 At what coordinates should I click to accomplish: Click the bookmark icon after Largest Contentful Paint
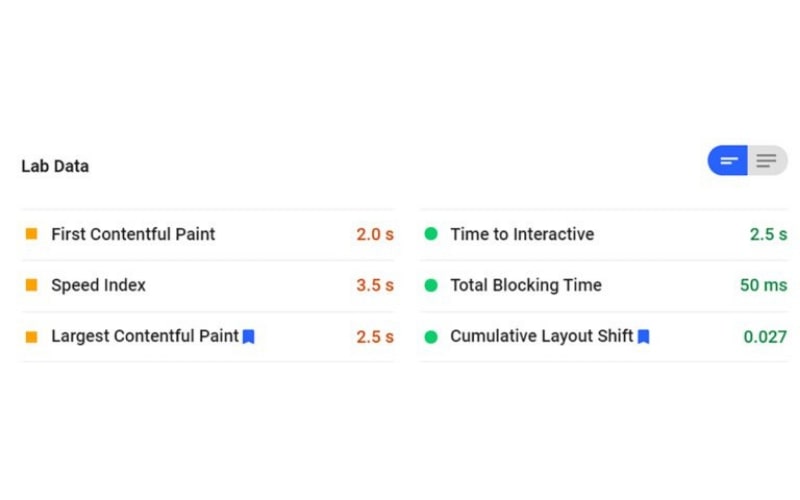click(x=249, y=337)
